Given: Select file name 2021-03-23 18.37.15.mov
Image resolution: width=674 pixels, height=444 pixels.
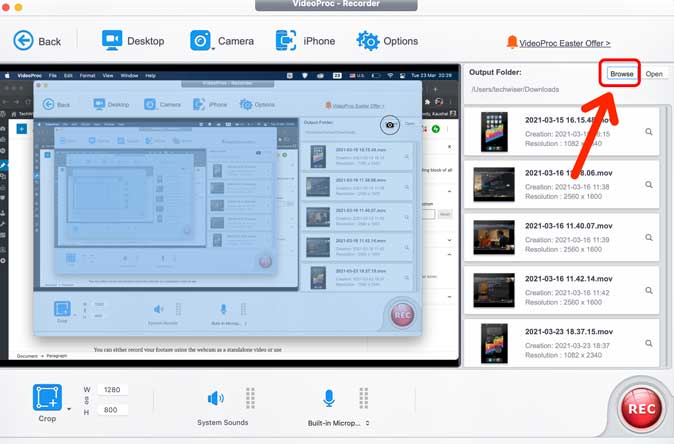Looking at the screenshot, I should pos(568,331).
